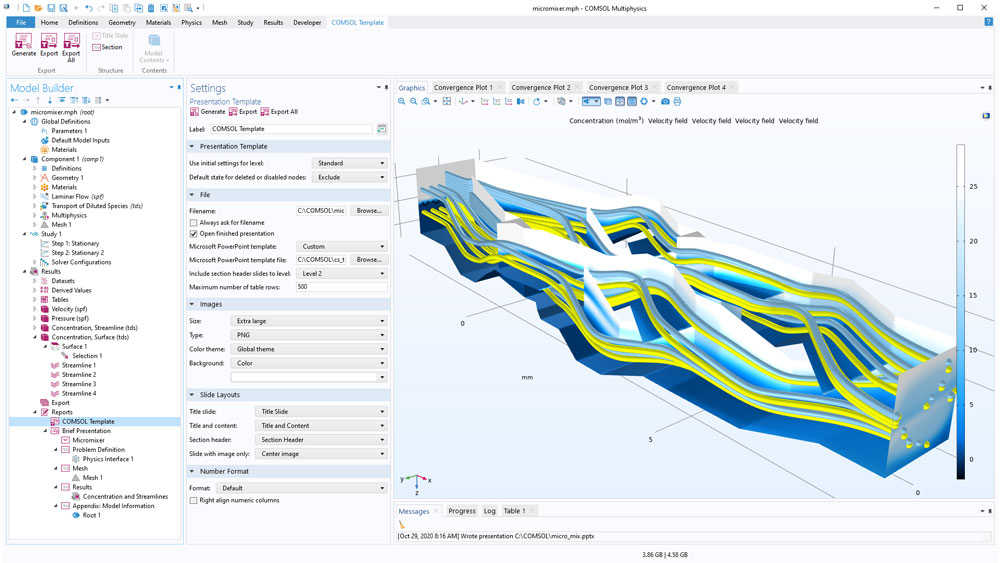Add a Section from the ribbon
Screen dimensions: 1000x563
click(x=107, y=47)
